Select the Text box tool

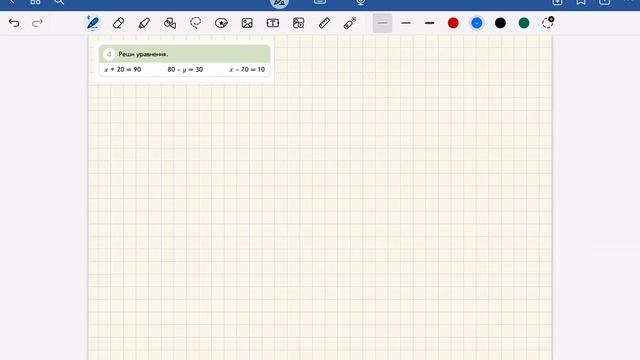click(x=273, y=23)
